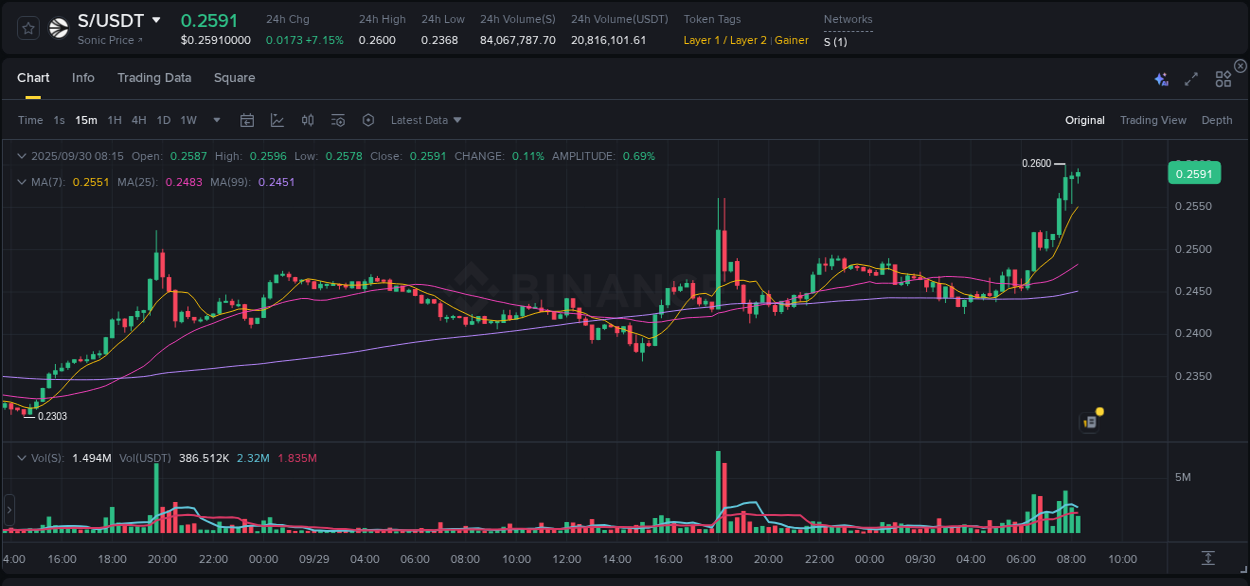Toggle the favorite star for S/USDT
1250x586 pixels.
(27, 28)
